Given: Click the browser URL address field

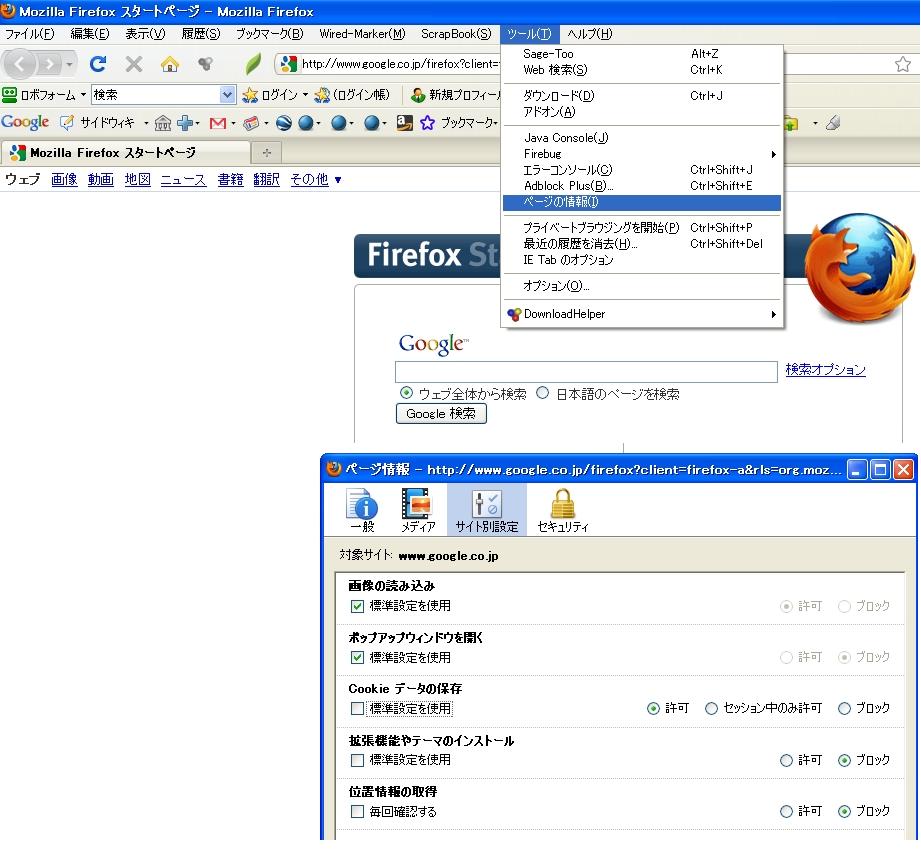Looking at the screenshot, I should [399, 63].
